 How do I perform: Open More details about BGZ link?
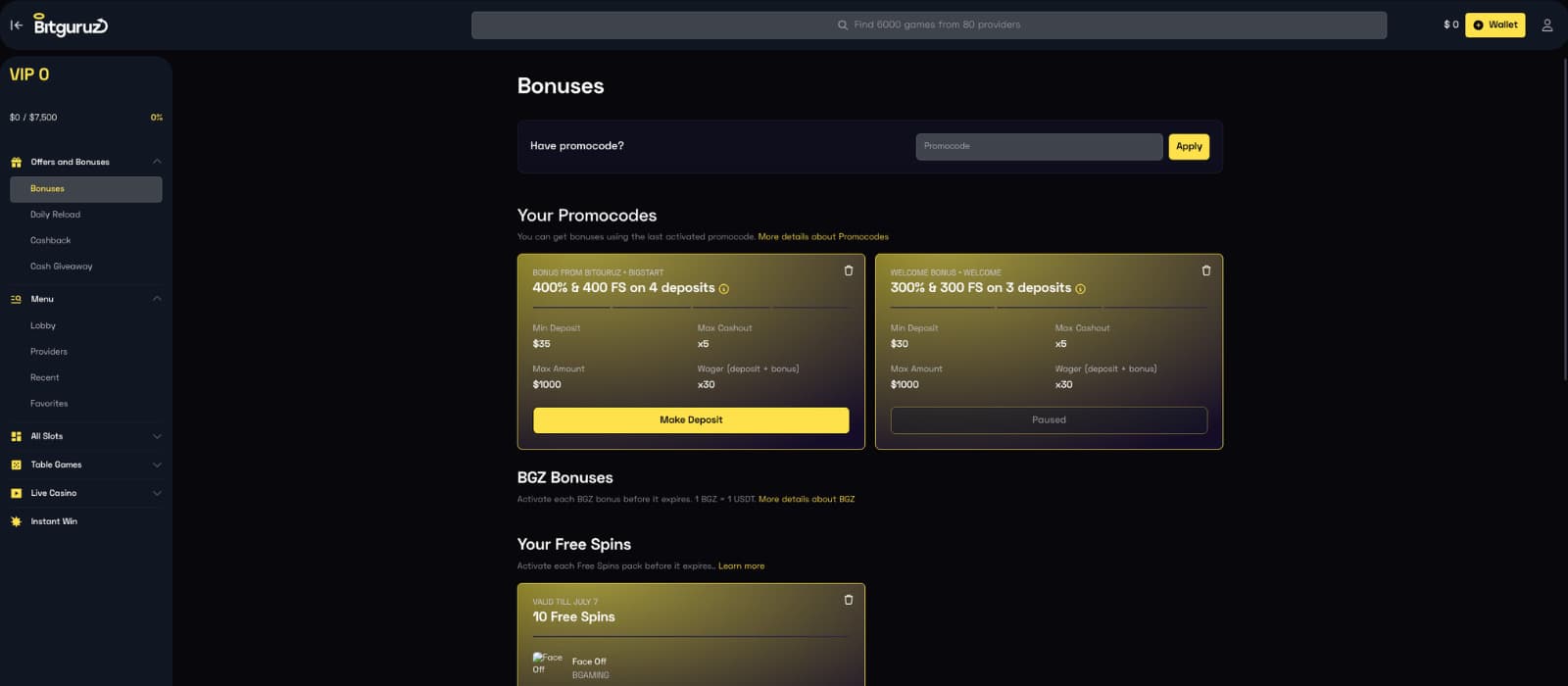tap(807, 500)
